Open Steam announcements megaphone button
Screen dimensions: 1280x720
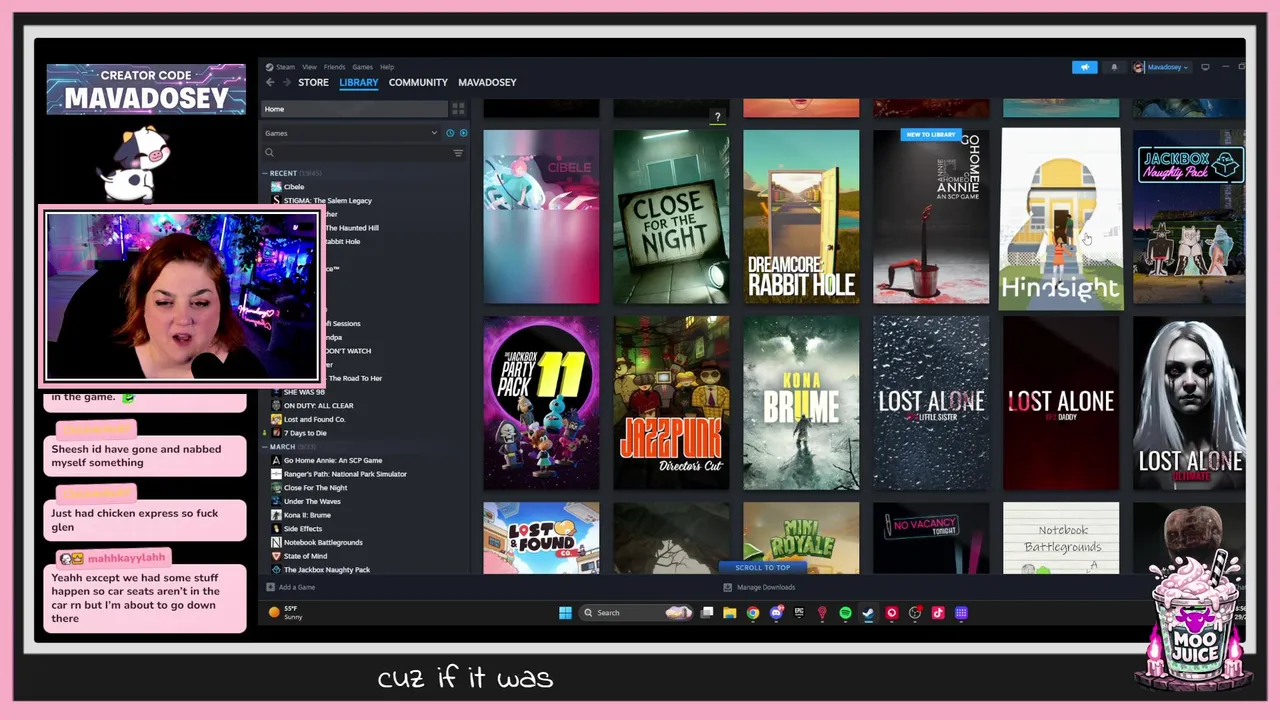coord(1084,67)
